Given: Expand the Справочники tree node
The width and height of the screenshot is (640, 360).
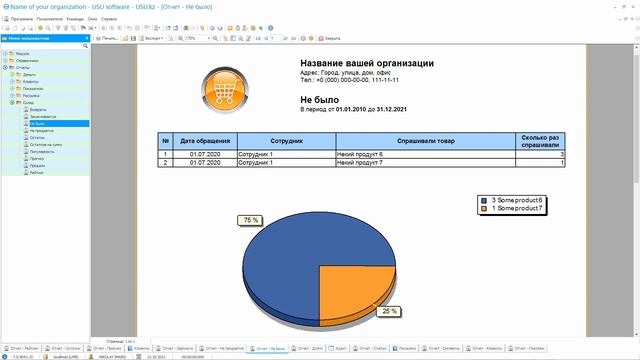Looking at the screenshot, I should tap(5, 60).
